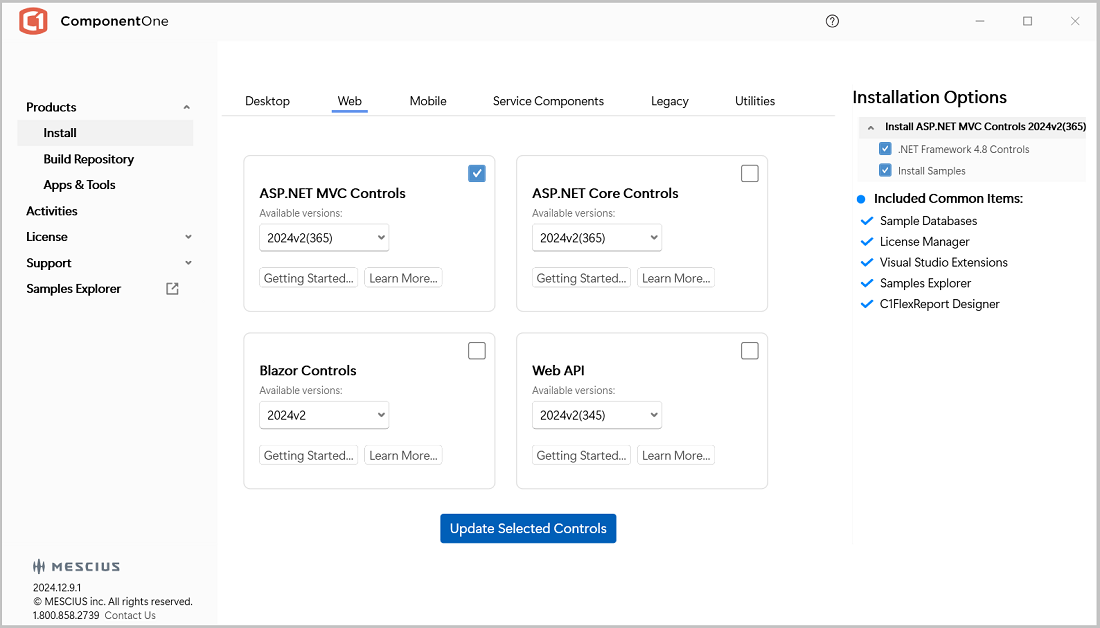Click the Samples Explorer external link icon

(172, 289)
